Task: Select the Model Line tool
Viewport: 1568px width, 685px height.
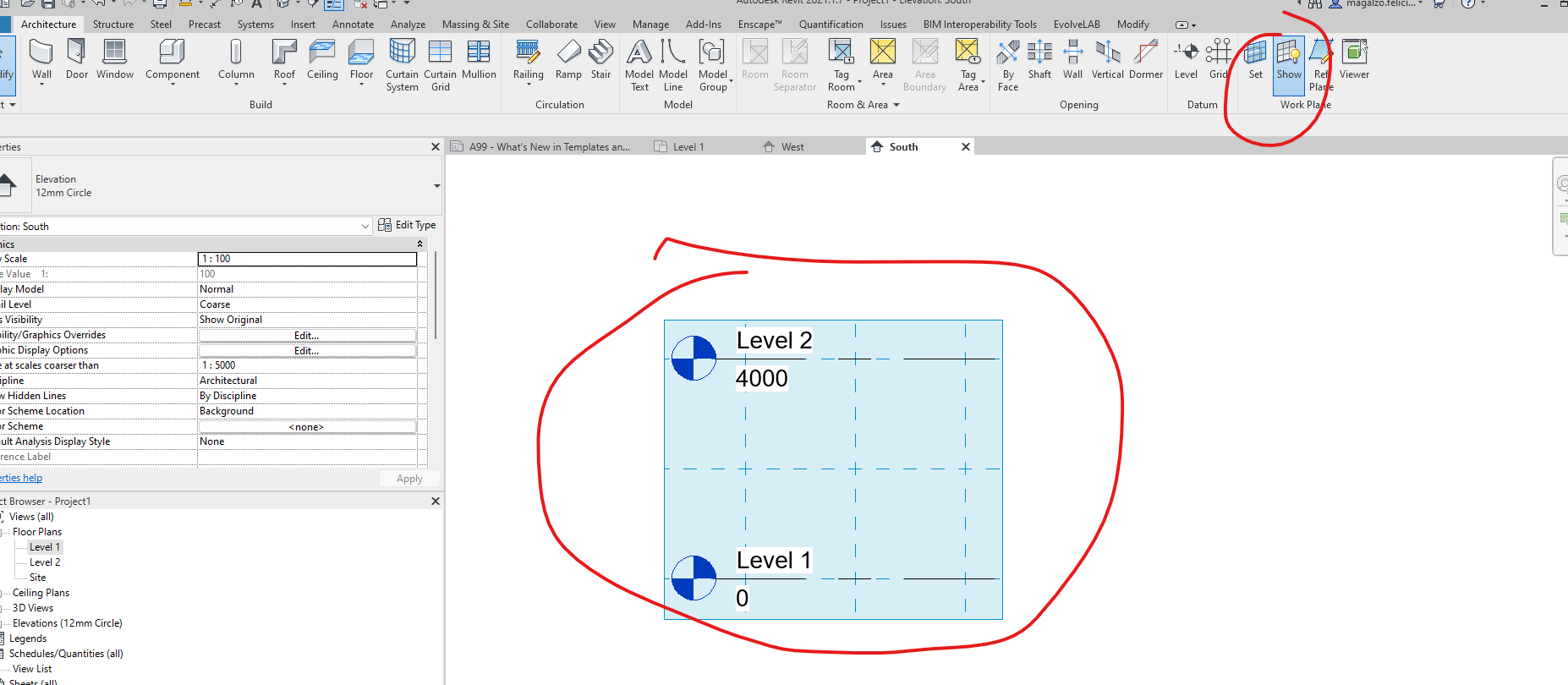Action: 673,65
